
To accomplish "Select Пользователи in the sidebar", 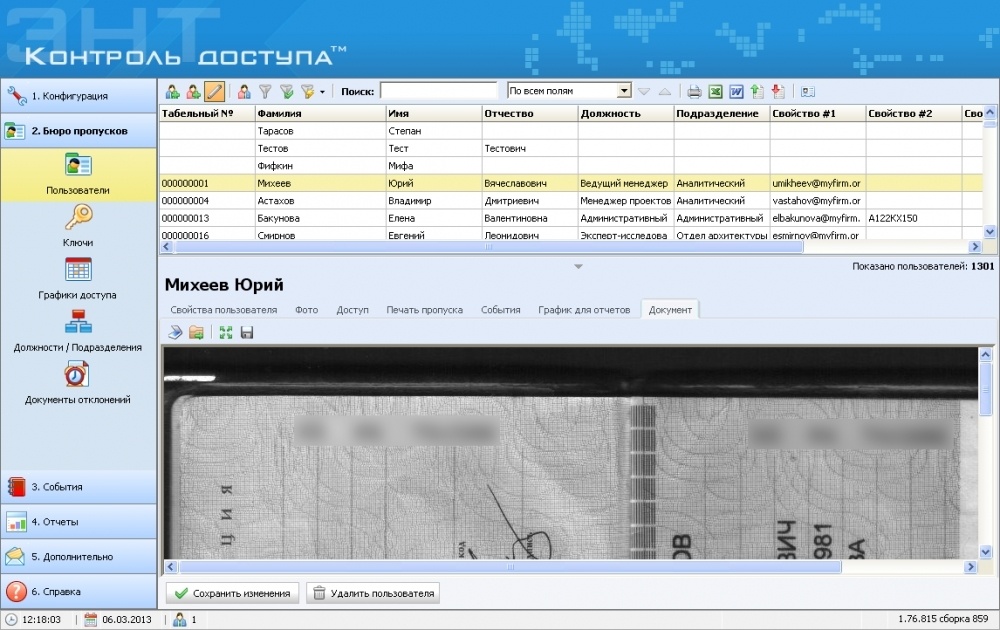I will tap(78, 173).
